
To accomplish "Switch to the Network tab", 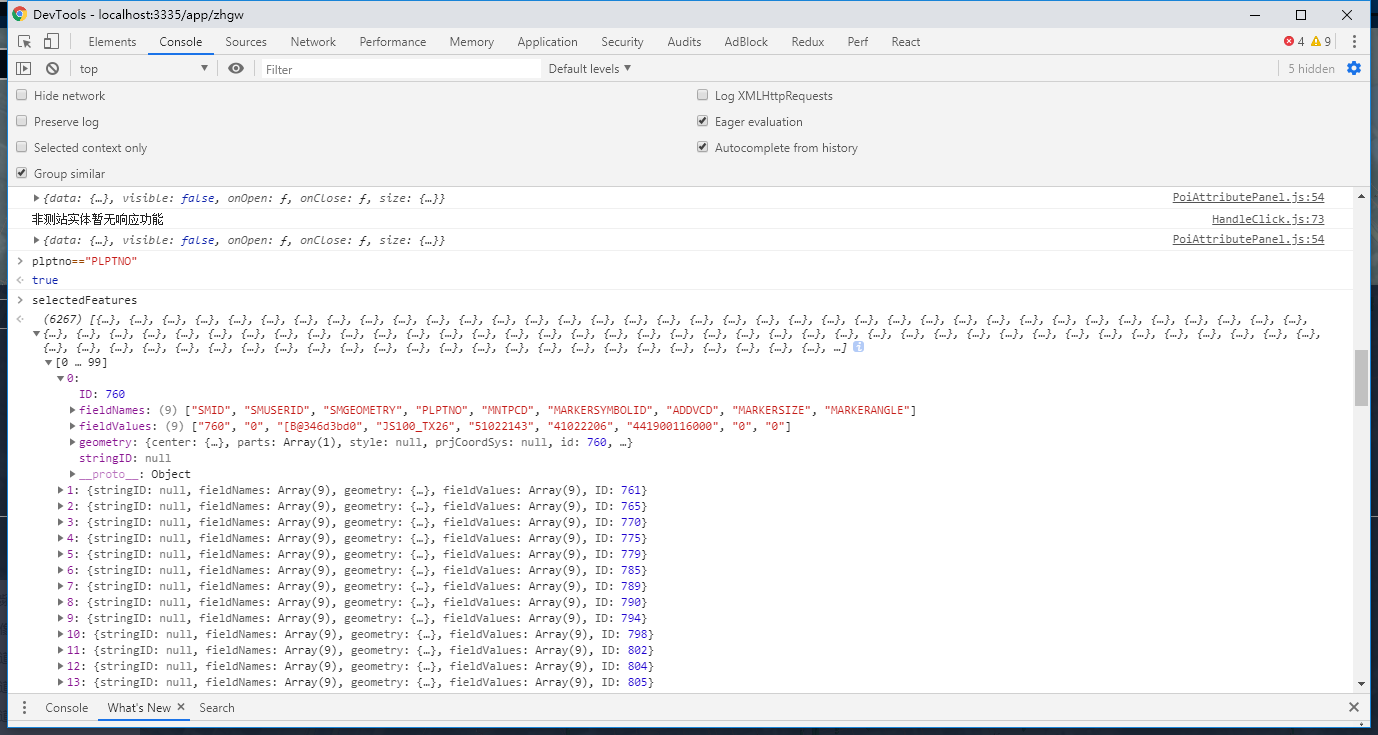I will pos(313,42).
